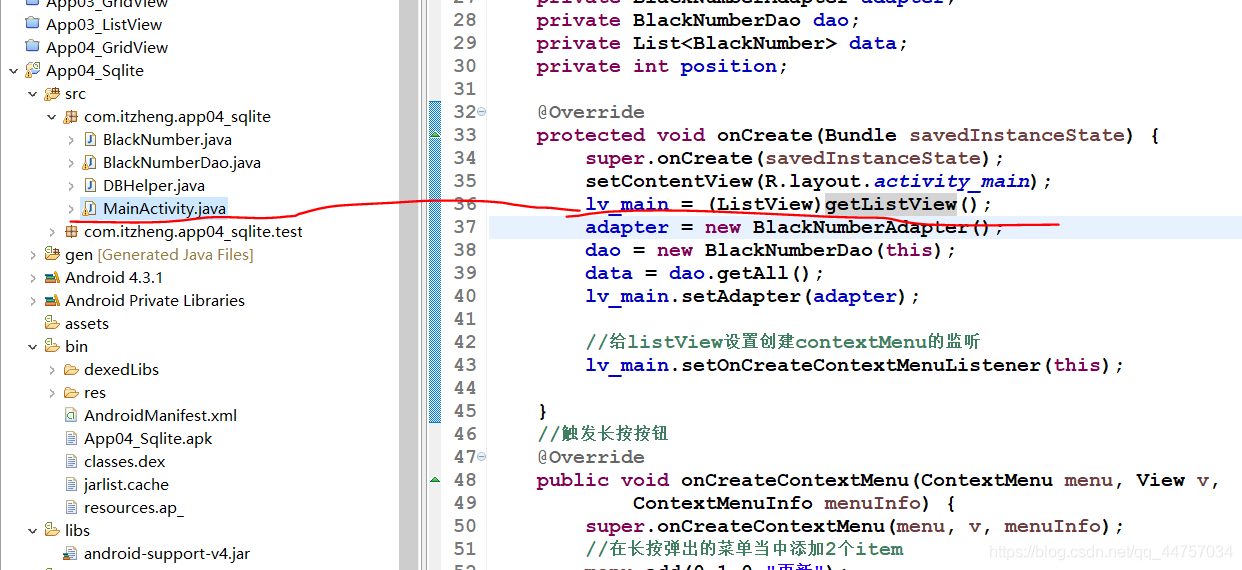Click the package icon of com.itzheng.app04_sqlite
The image size is (1242, 570).
pyautogui.click(x=71, y=116)
